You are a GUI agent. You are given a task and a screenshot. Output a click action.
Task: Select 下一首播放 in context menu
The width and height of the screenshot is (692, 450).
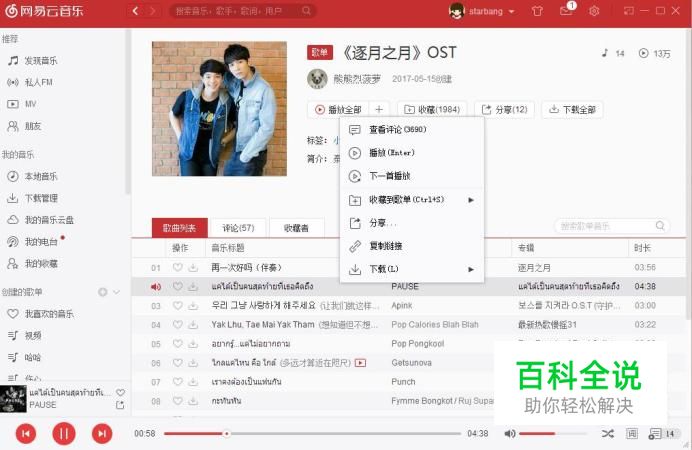[411, 176]
